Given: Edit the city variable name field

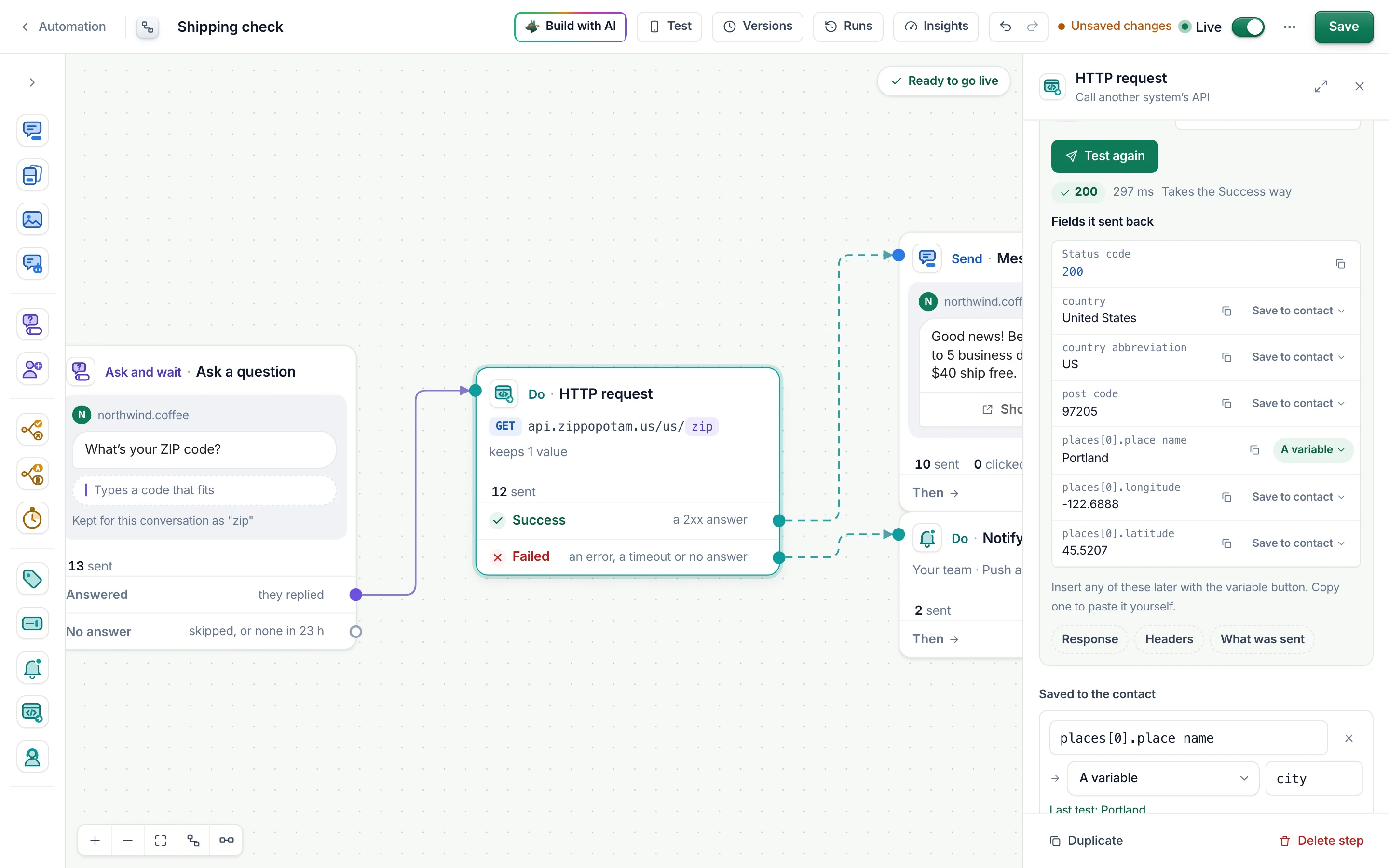Looking at the screenshot, I should (1313, 778).
